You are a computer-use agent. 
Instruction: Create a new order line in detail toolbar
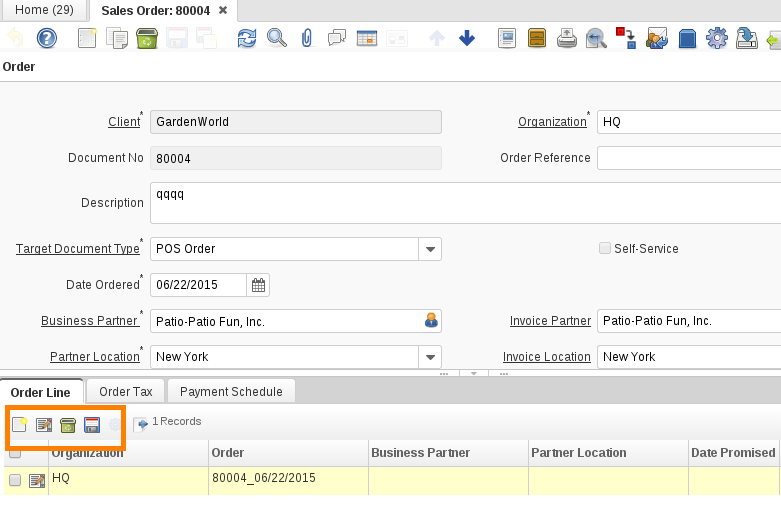(20, 425)
